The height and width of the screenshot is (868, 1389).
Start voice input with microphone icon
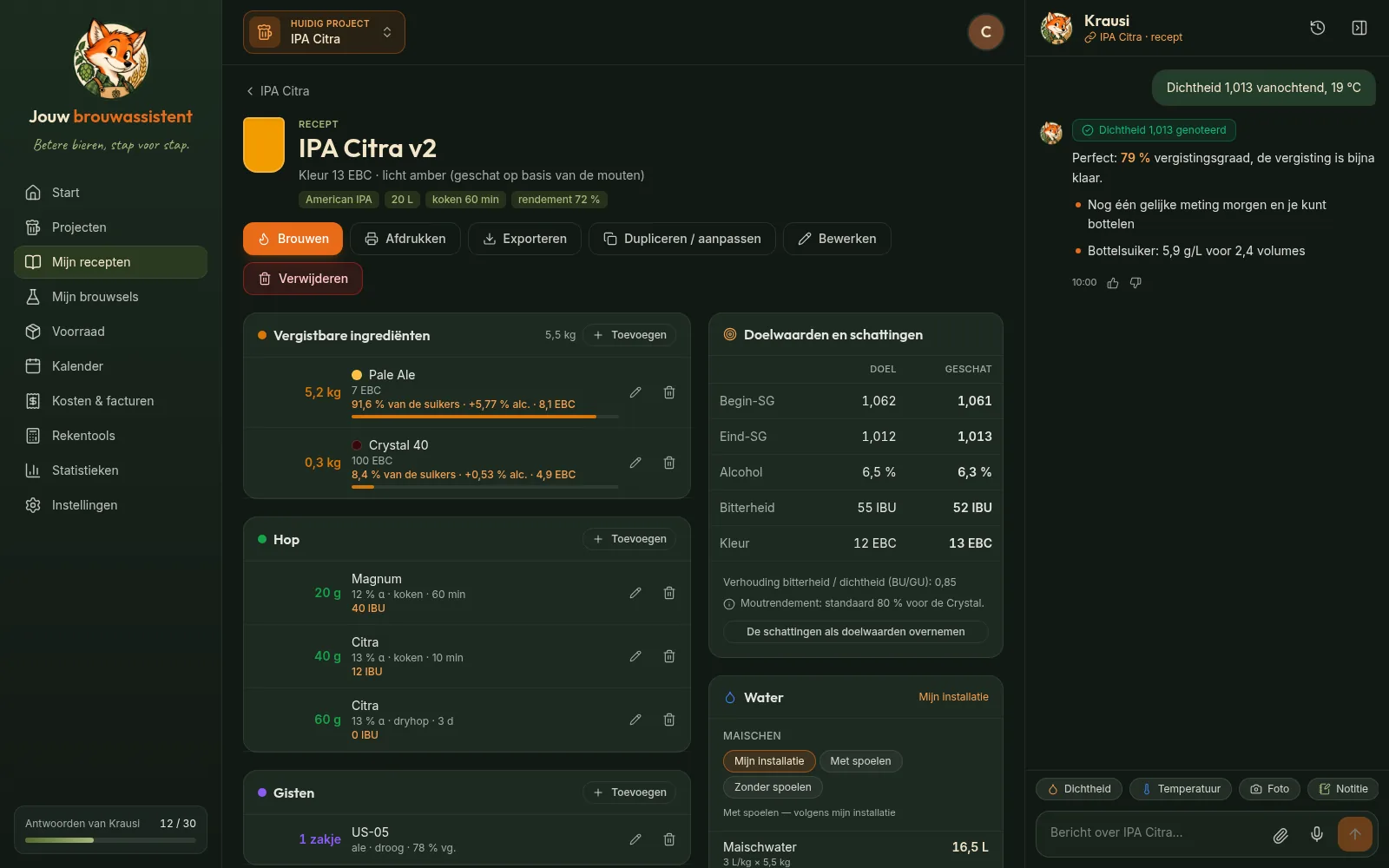(x=1317, y=834)
